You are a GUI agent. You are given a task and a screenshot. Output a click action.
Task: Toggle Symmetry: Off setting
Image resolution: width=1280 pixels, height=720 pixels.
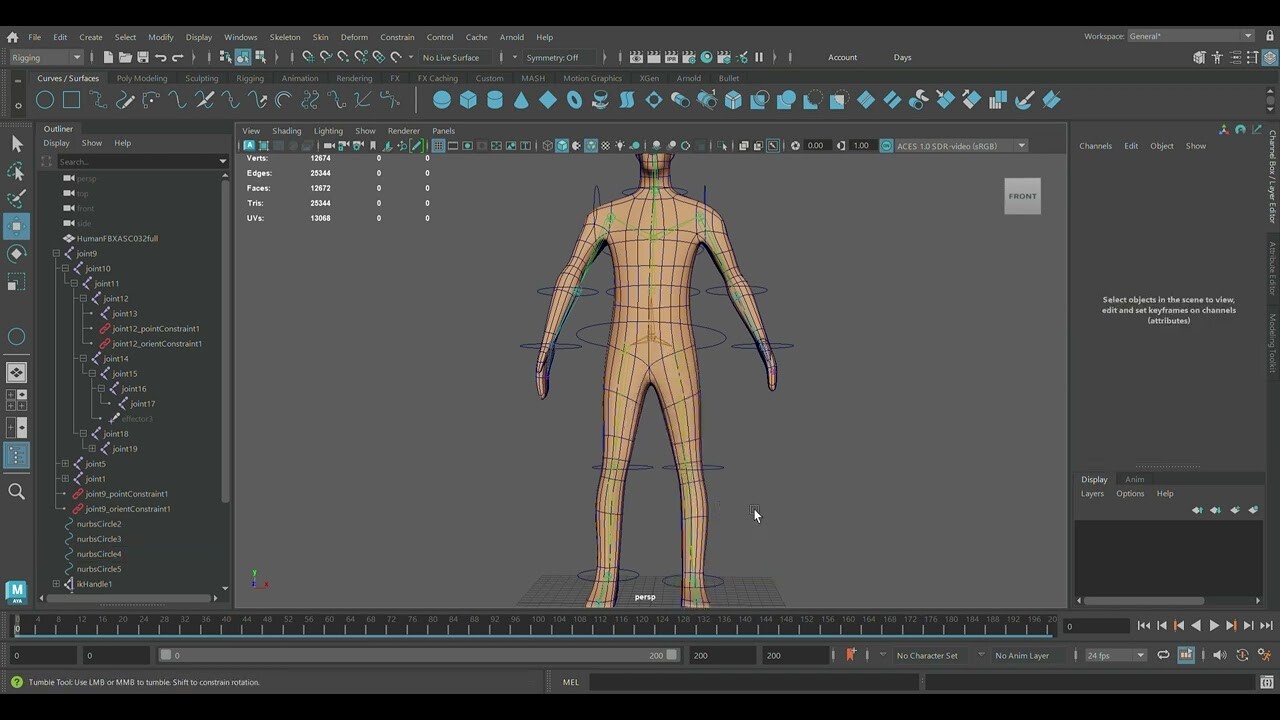[552, 57]
